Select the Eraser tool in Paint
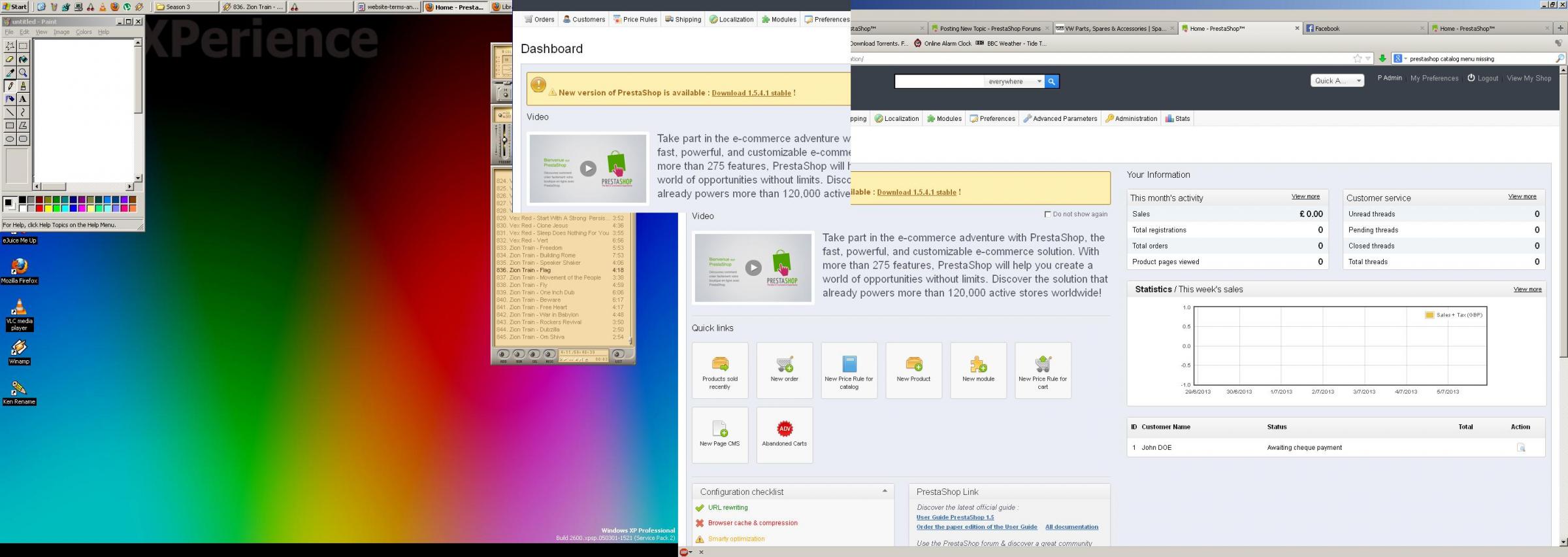1568x557 pixels. coord(10,59)
